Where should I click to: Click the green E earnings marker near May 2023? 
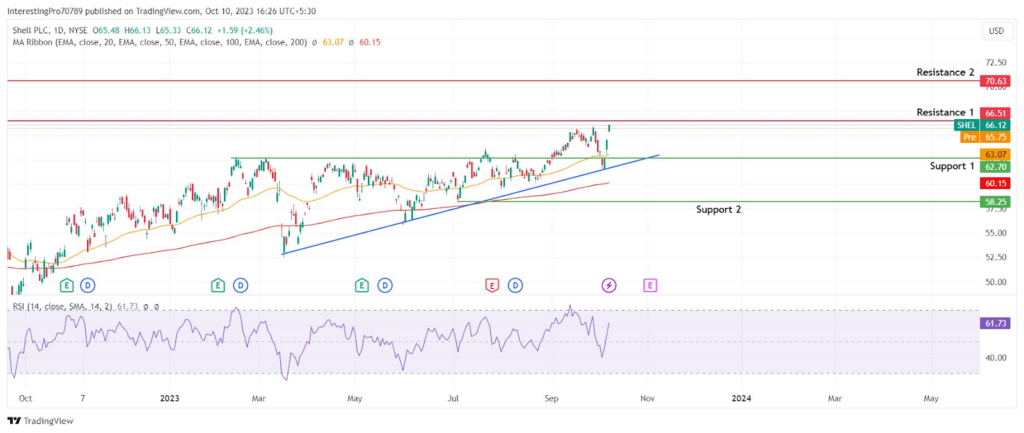click(x=362, y=285)
